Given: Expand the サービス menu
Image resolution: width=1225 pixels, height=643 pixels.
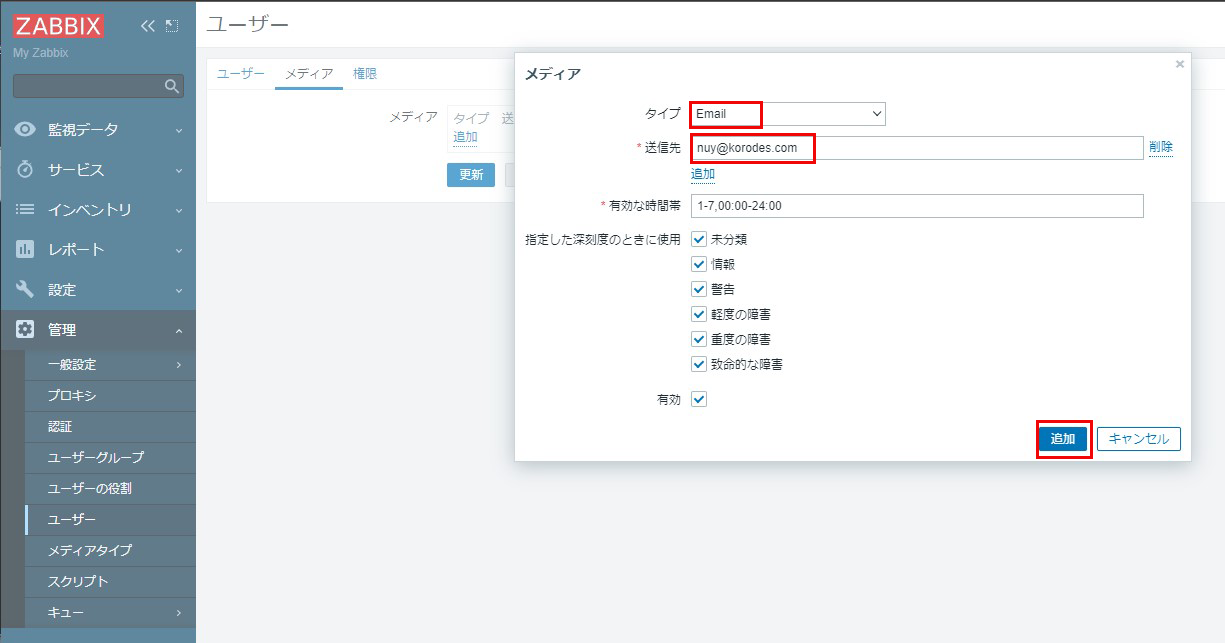Looking at the screenshot, I should tap(98, 170).
